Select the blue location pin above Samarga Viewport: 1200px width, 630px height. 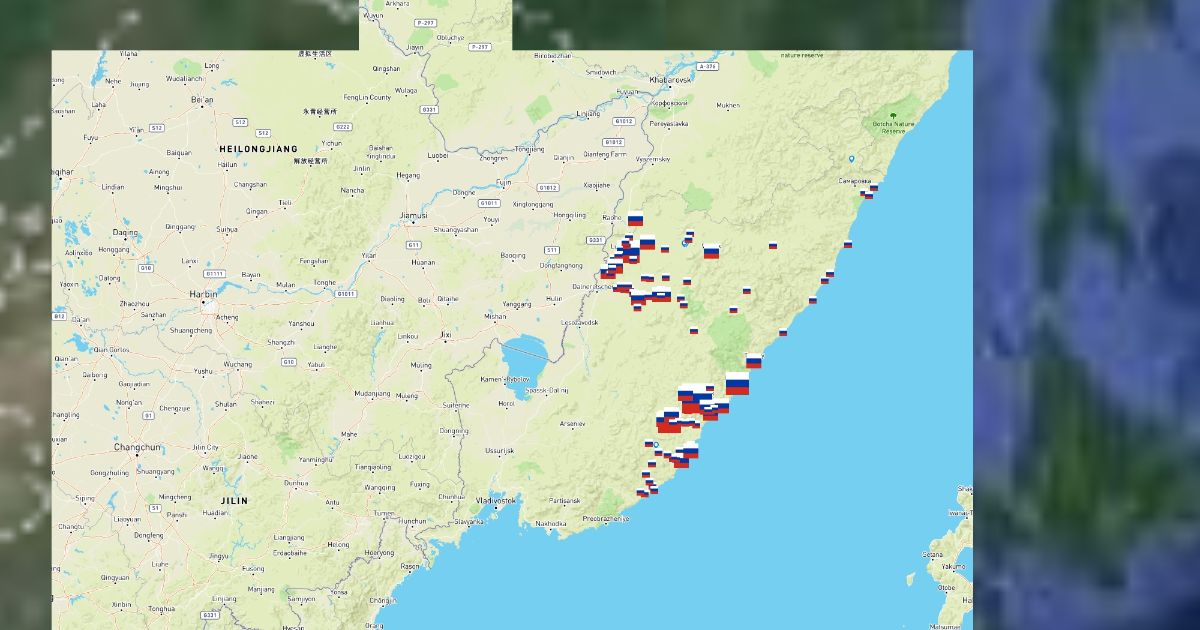[851, 158]
